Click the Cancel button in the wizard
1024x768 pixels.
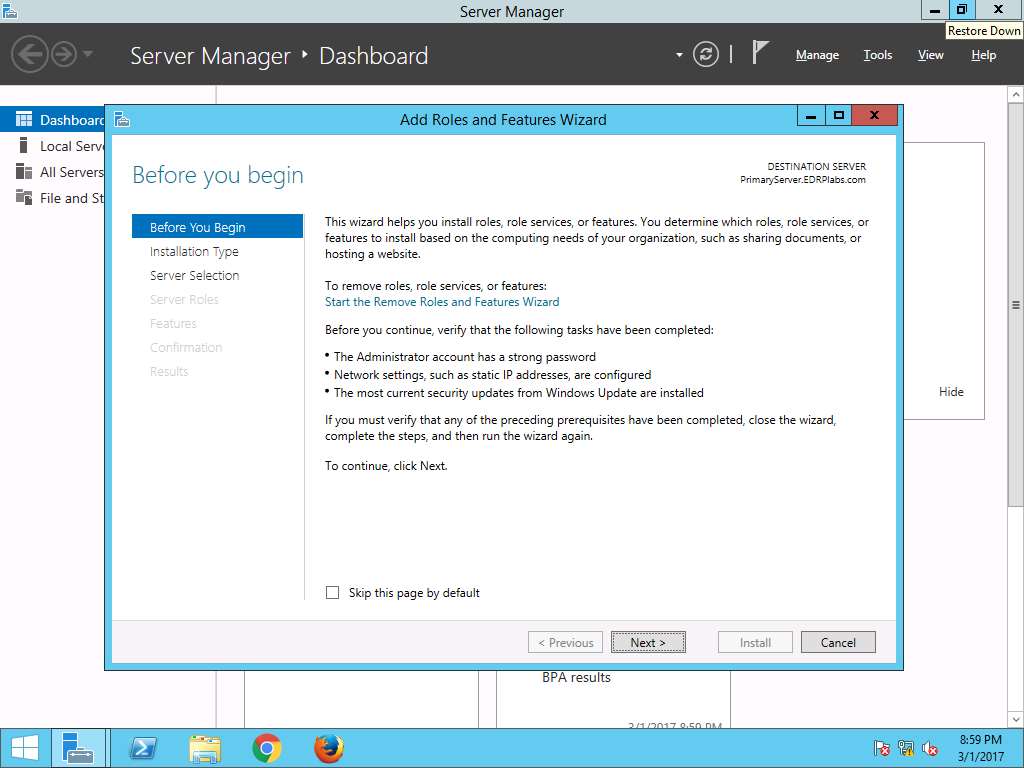[x=838, y=643]
